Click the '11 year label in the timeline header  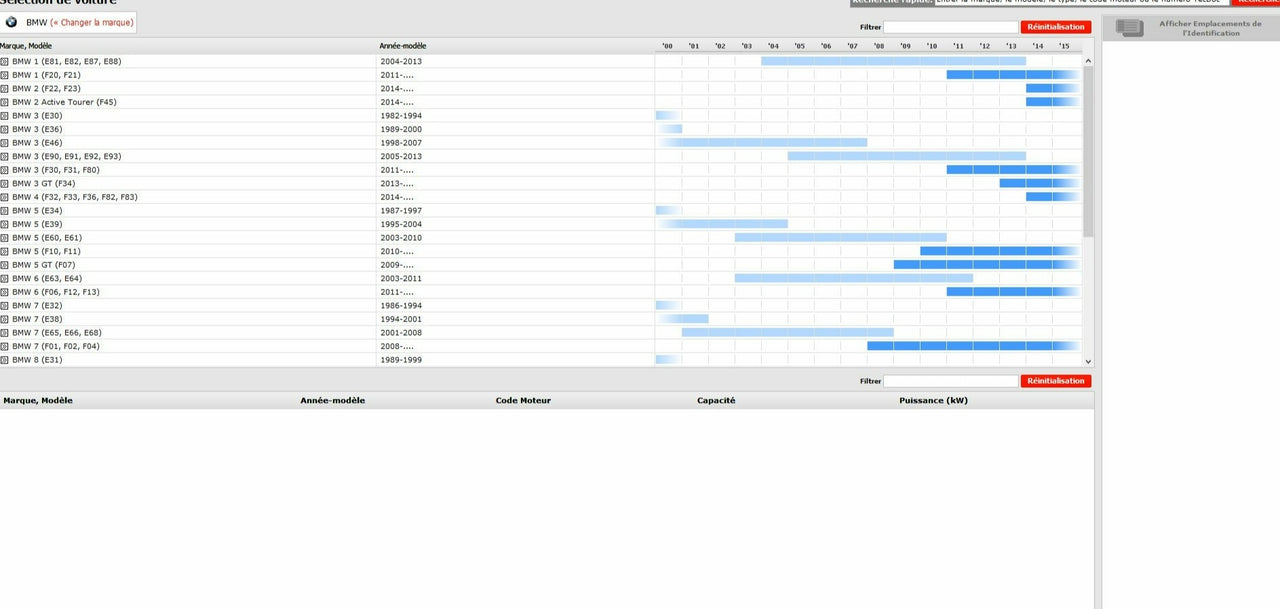(958, 46)
